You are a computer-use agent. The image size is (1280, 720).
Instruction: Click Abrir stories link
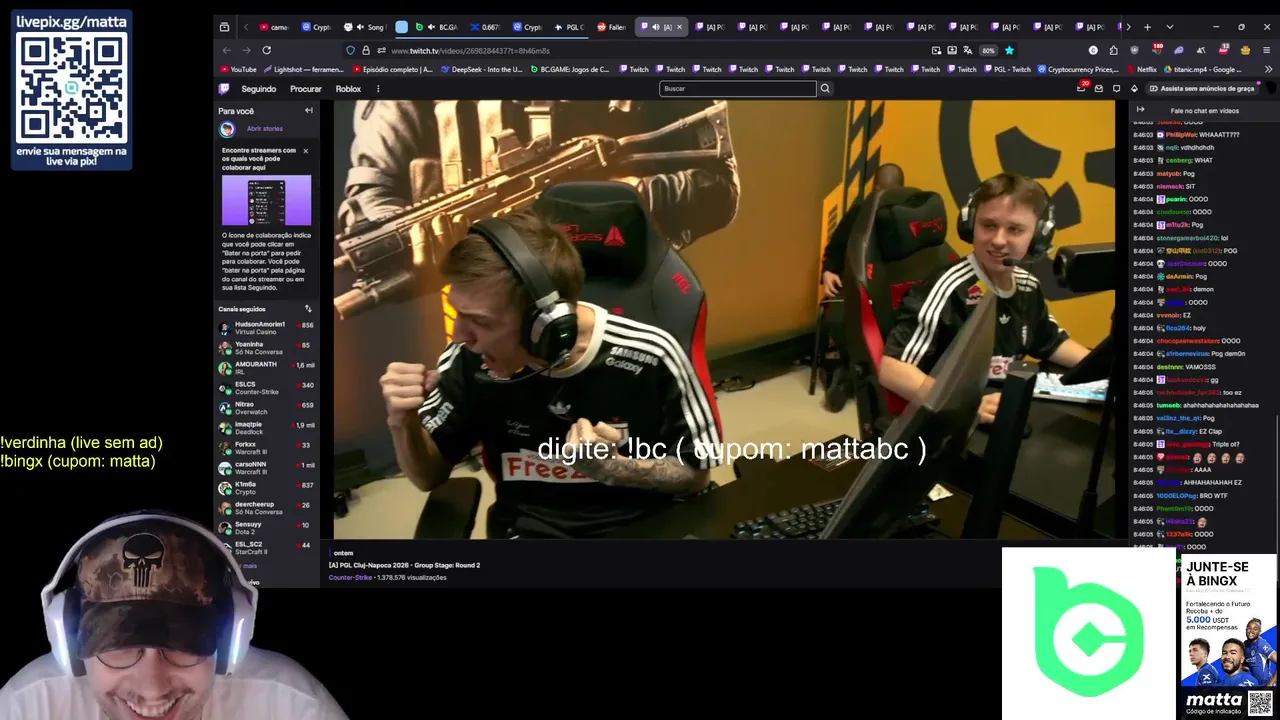tap(265, 129)
